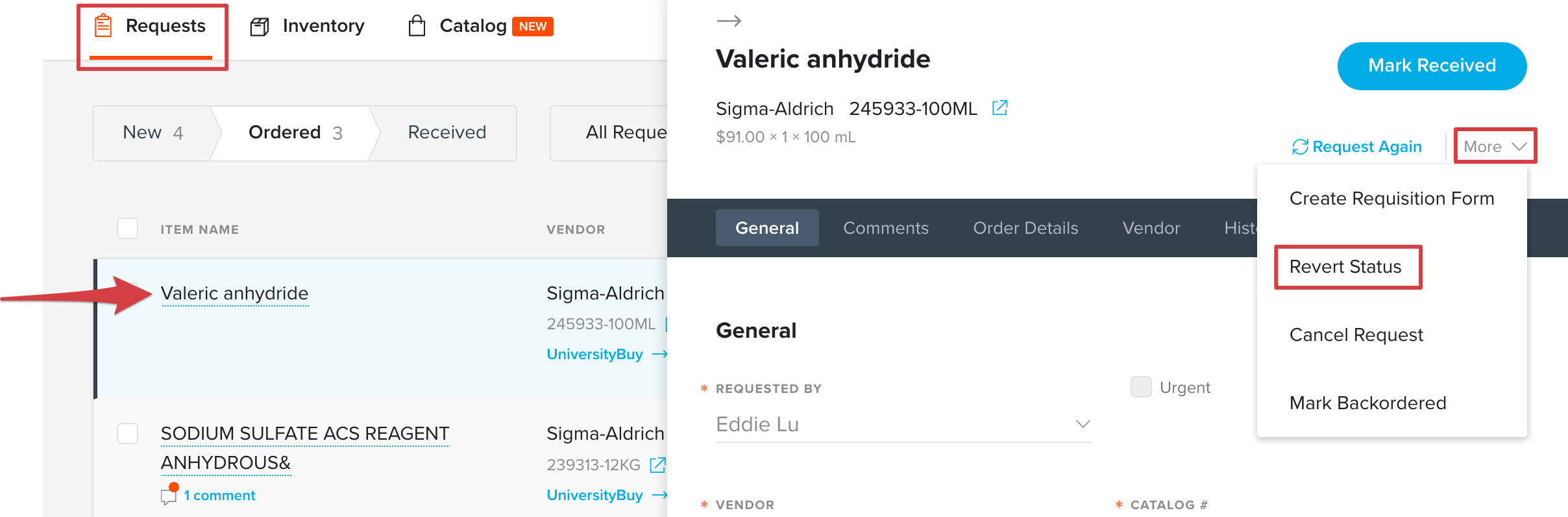Click the UniversityBuy arrow icon
The width and height of the screenshot is (1568, 517).
[x=661, y=354]
